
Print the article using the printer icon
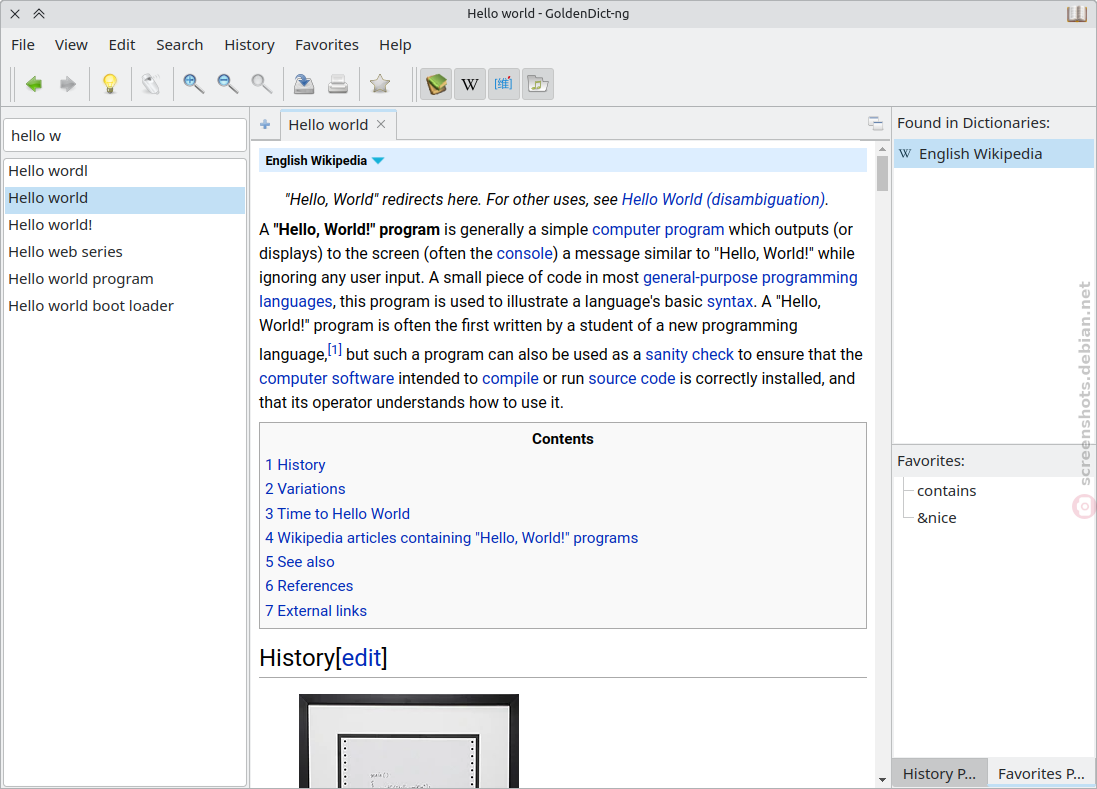[338, 84]
